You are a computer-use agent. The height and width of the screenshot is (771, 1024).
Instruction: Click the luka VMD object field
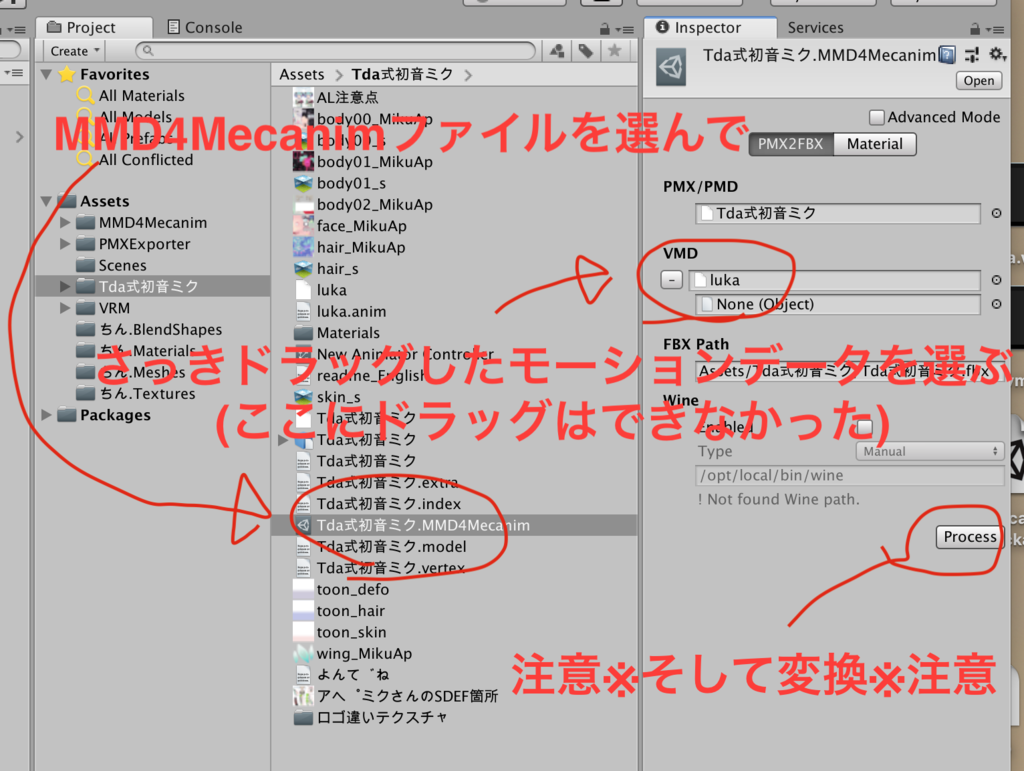pos(835,280)
